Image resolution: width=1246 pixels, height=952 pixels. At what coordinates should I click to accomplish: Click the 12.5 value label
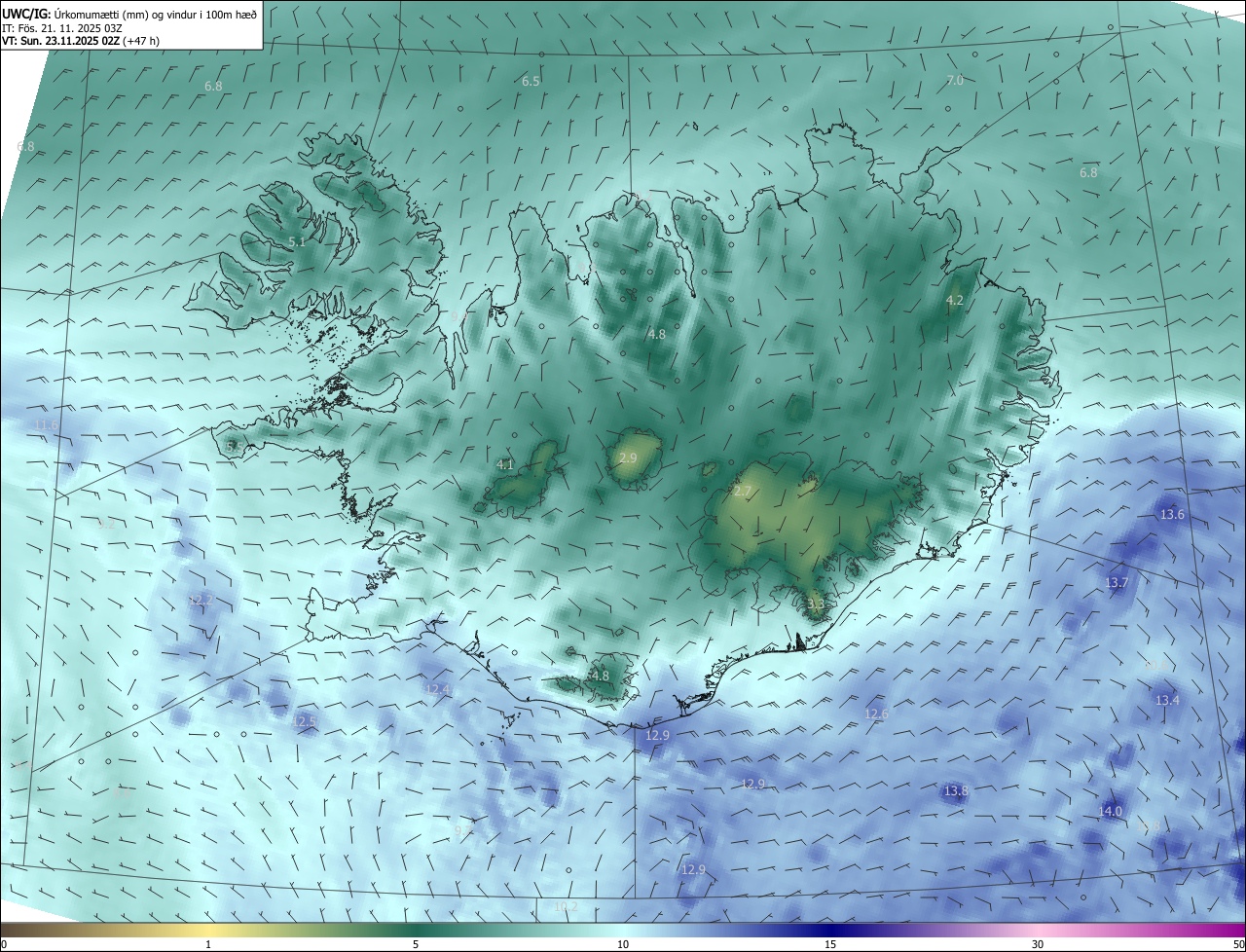pyautogui.click(x=305, y=721)
